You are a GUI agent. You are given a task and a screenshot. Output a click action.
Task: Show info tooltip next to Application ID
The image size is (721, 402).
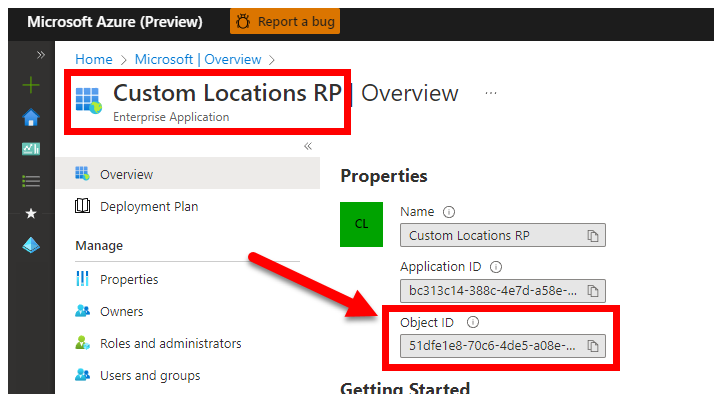(496, 267)
